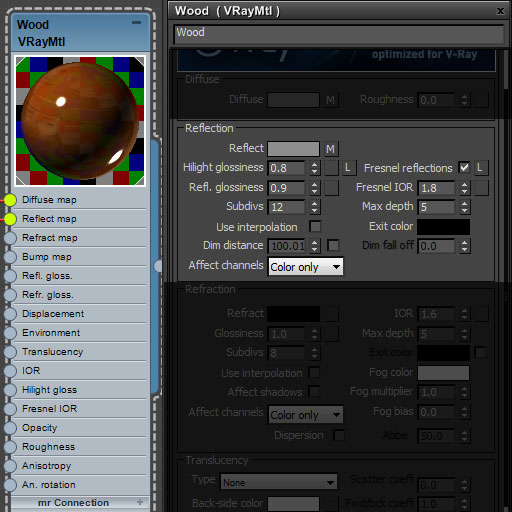Click the Dim distance value field
The width and height of the screenshot is (512, 512).
click(x=287, y=246)
